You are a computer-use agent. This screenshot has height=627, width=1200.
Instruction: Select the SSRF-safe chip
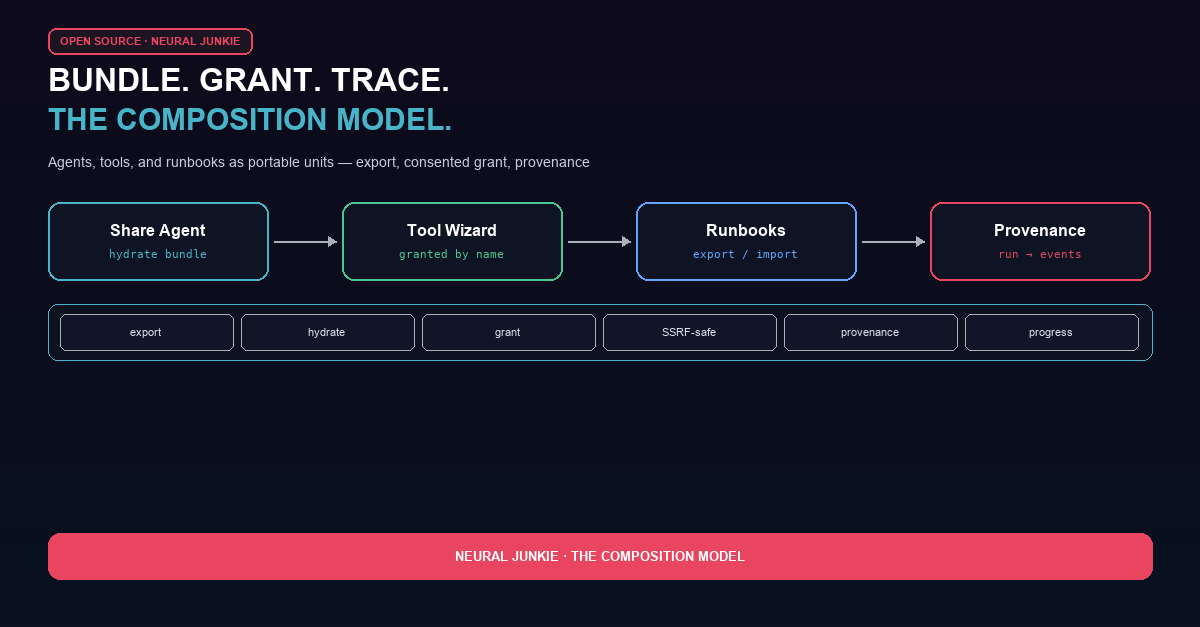coord(690,332)
